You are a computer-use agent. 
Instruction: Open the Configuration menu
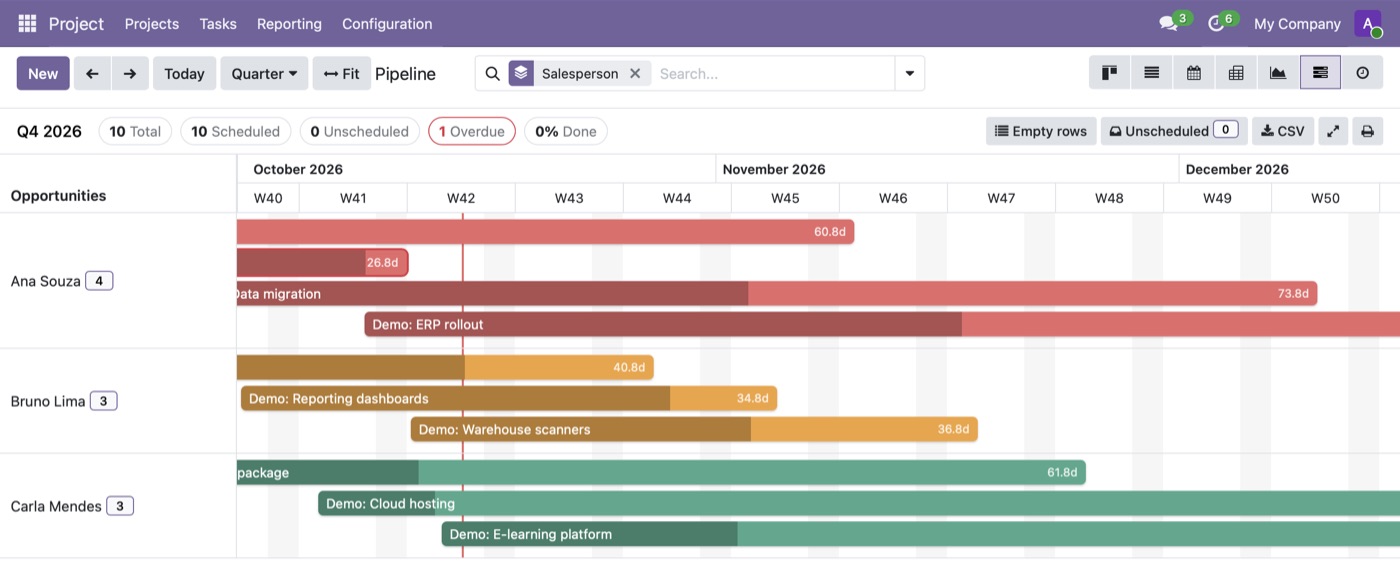coord(387,23)
